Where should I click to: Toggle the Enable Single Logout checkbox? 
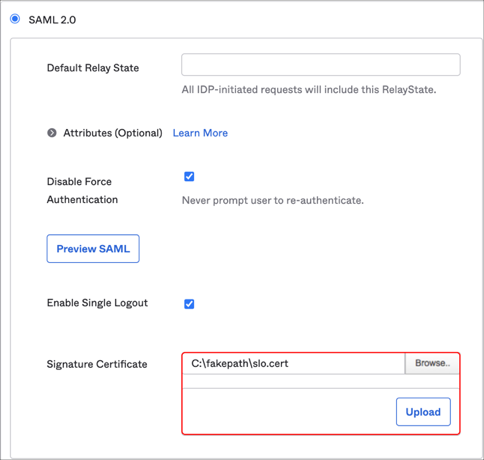click(x=189, y=304)
